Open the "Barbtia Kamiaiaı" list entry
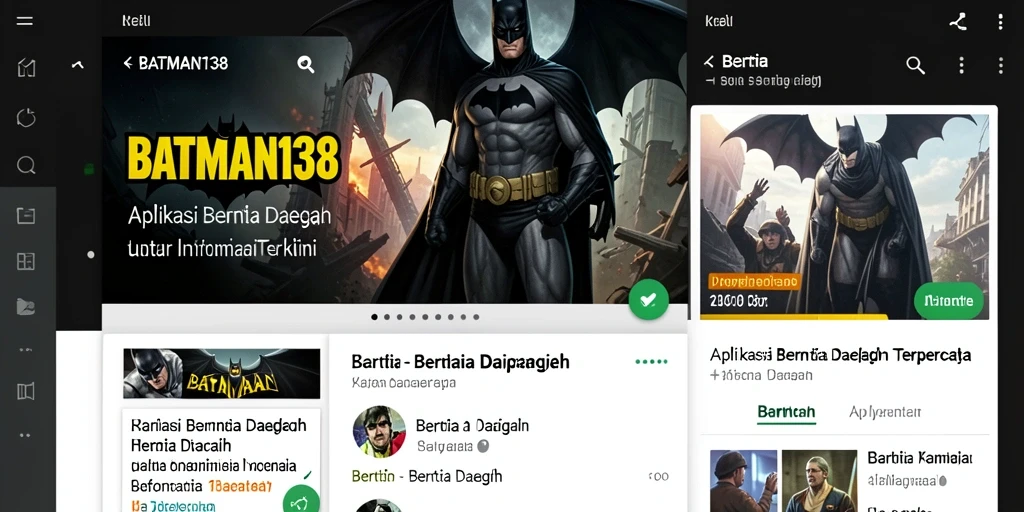 (x=920, y=458)
